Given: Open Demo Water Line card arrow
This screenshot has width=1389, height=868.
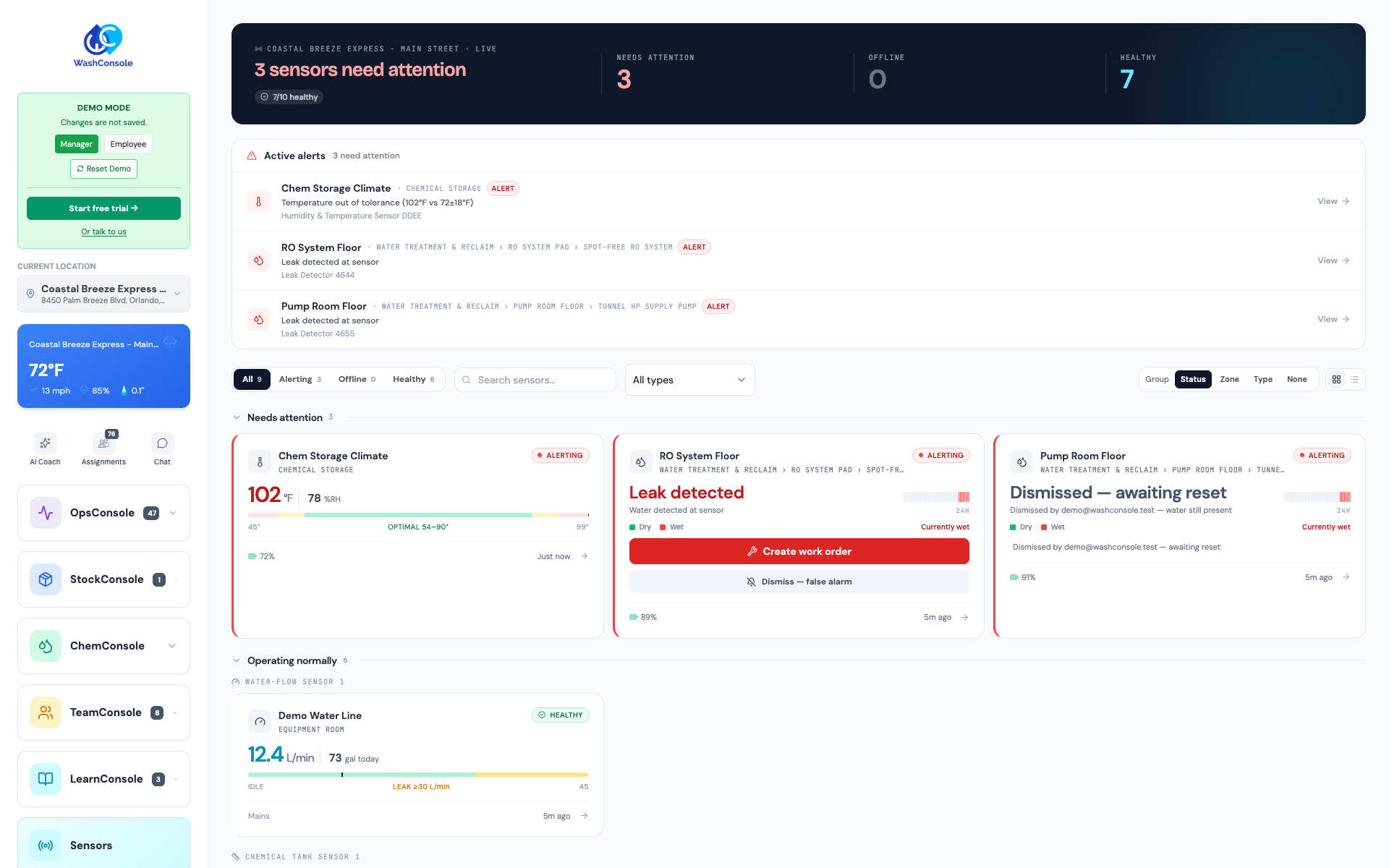Looking at the screenshot, I should (x=585, y=816).
